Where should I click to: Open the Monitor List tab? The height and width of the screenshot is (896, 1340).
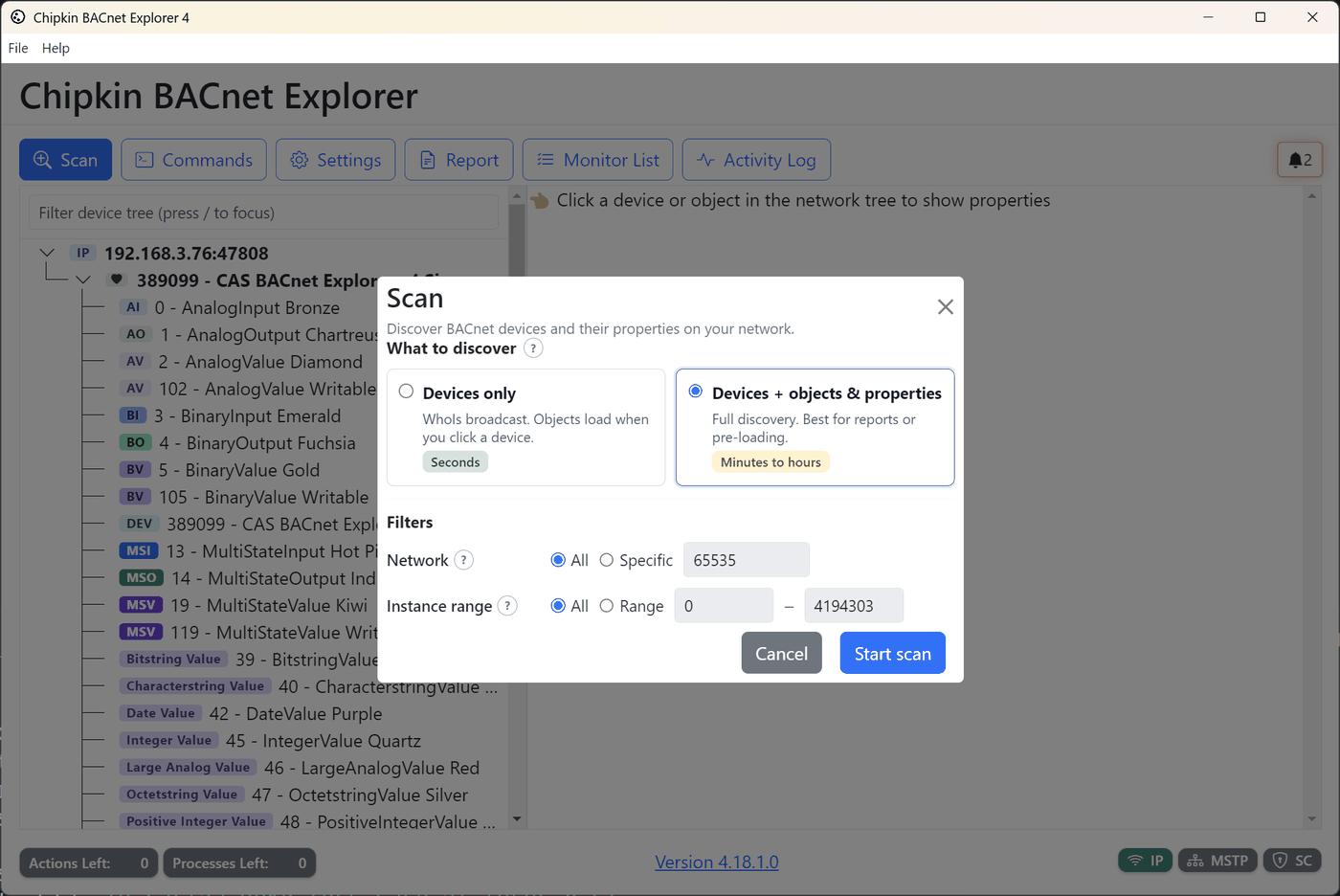pyautogui.click(x=597, y=160)
